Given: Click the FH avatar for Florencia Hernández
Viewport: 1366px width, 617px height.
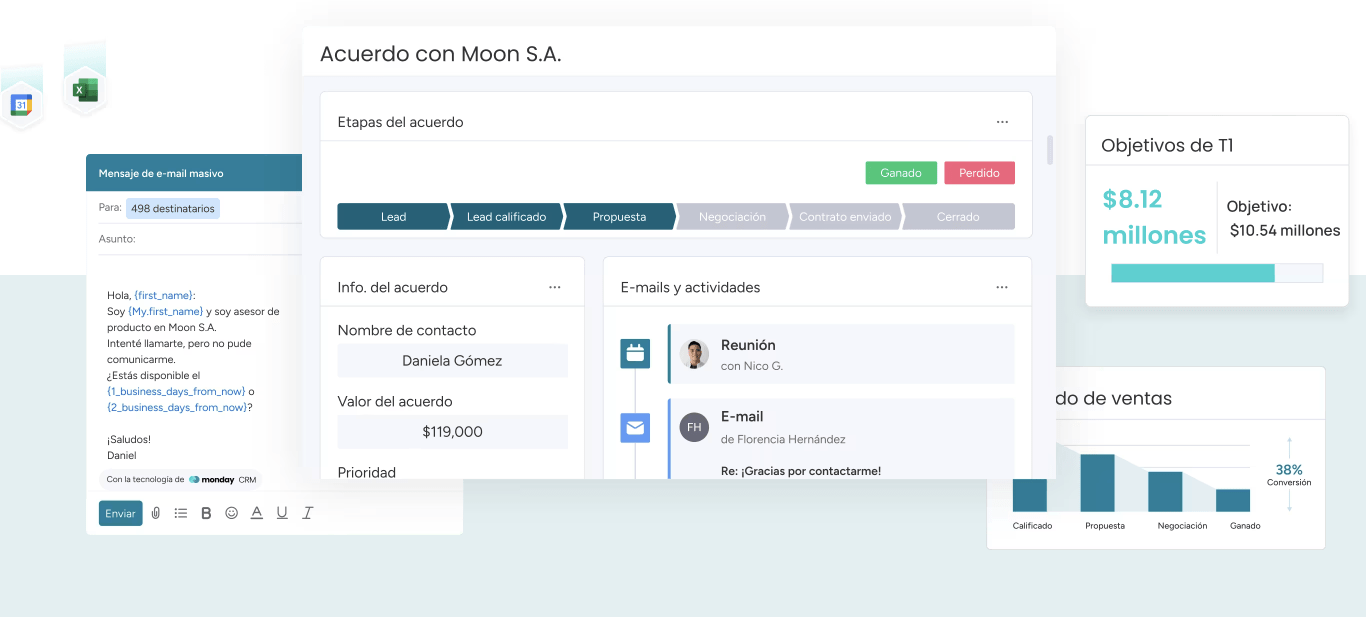Looking at the screenshot, I should 694,427.
